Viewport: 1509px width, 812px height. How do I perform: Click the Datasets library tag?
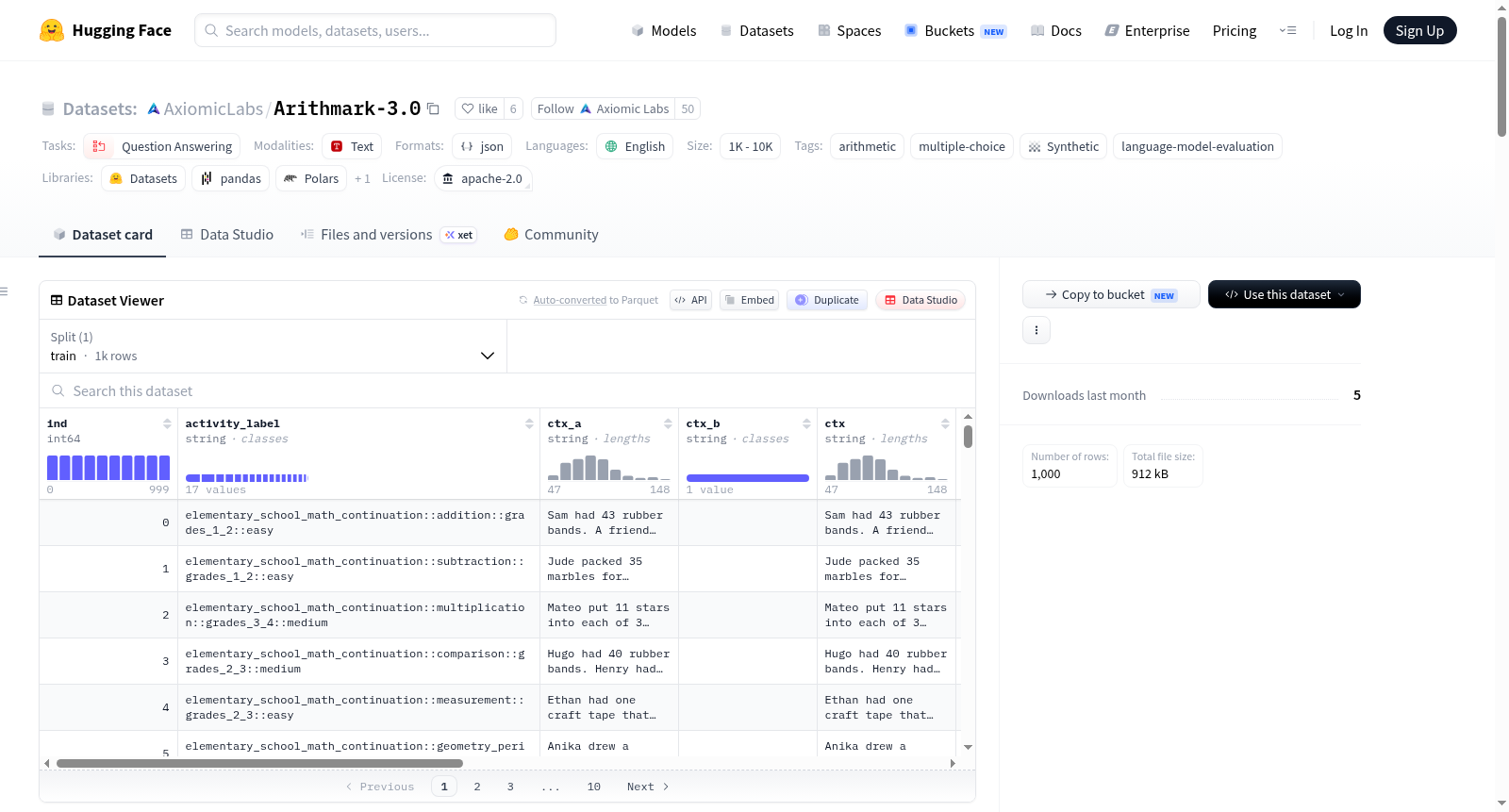(x=143, y=178)
